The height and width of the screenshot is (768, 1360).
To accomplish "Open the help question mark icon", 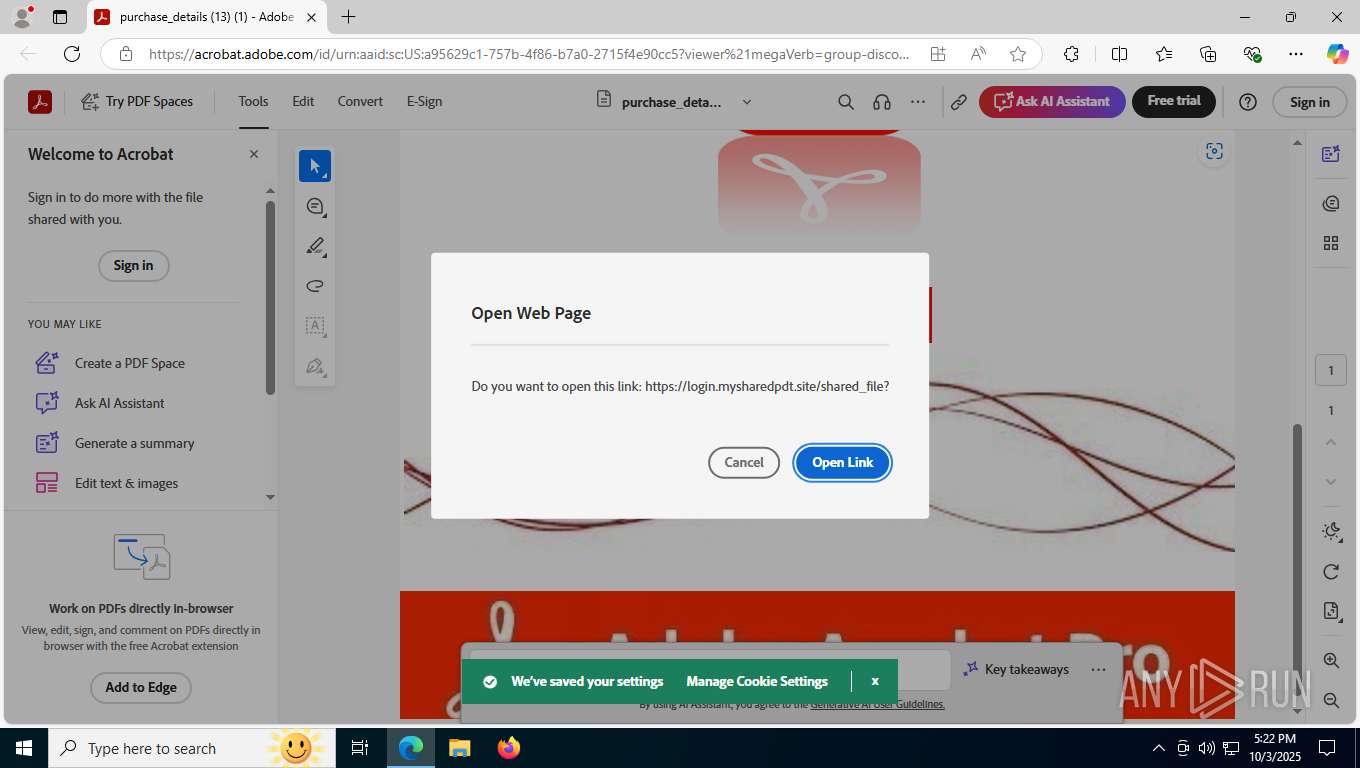I will tap(1247, 102).
